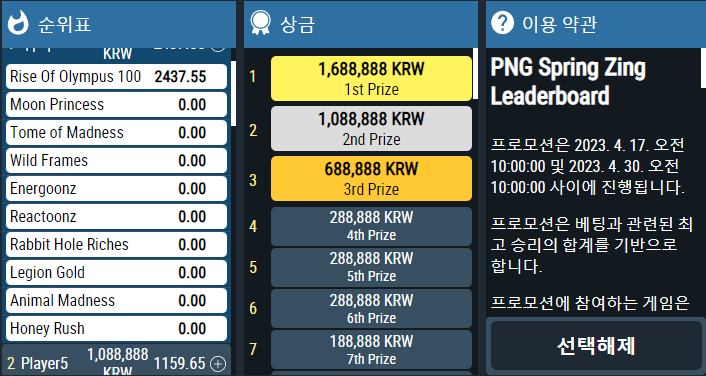Click the orange 3rd Prize 688,888 KRW card

(371, 178)
